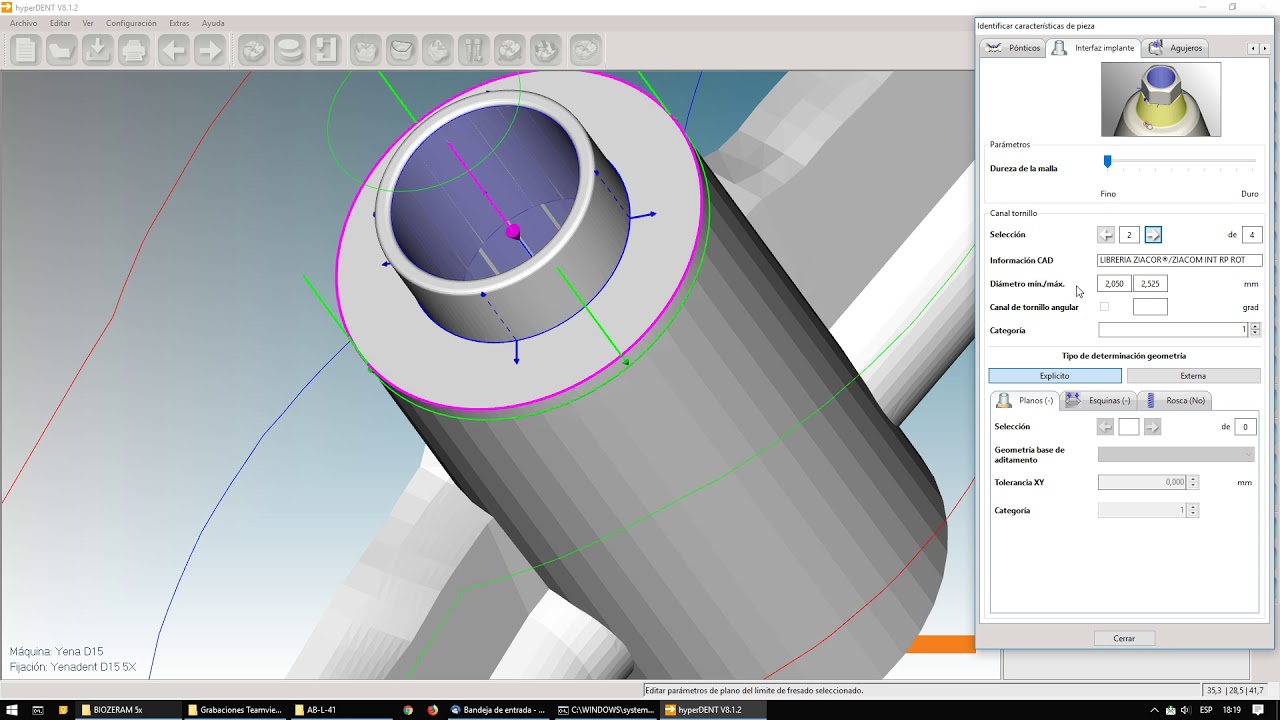The width and height of the screenshot is (1280, 720).
Task: Click the last disc toolbar icon
Action: pyautogui.click(x=586, y=50)
